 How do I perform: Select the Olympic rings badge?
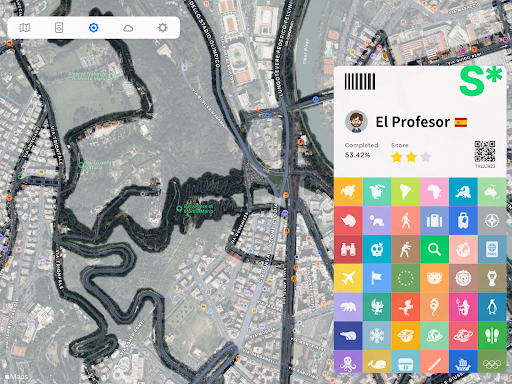492,362
